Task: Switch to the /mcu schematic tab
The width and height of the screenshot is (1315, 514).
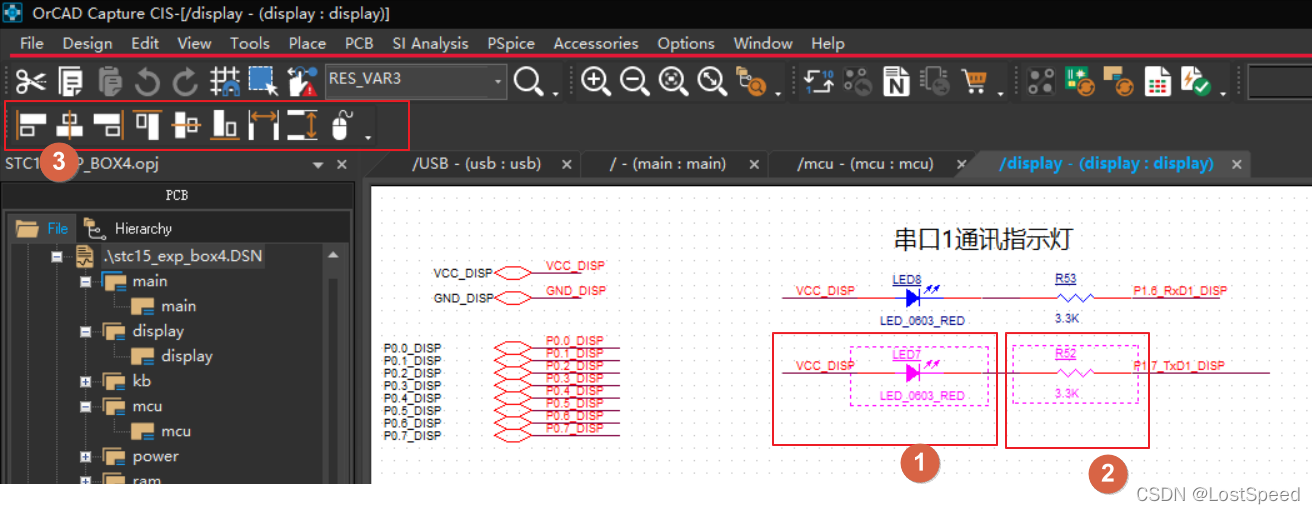Action: click(x=864, y=163)
